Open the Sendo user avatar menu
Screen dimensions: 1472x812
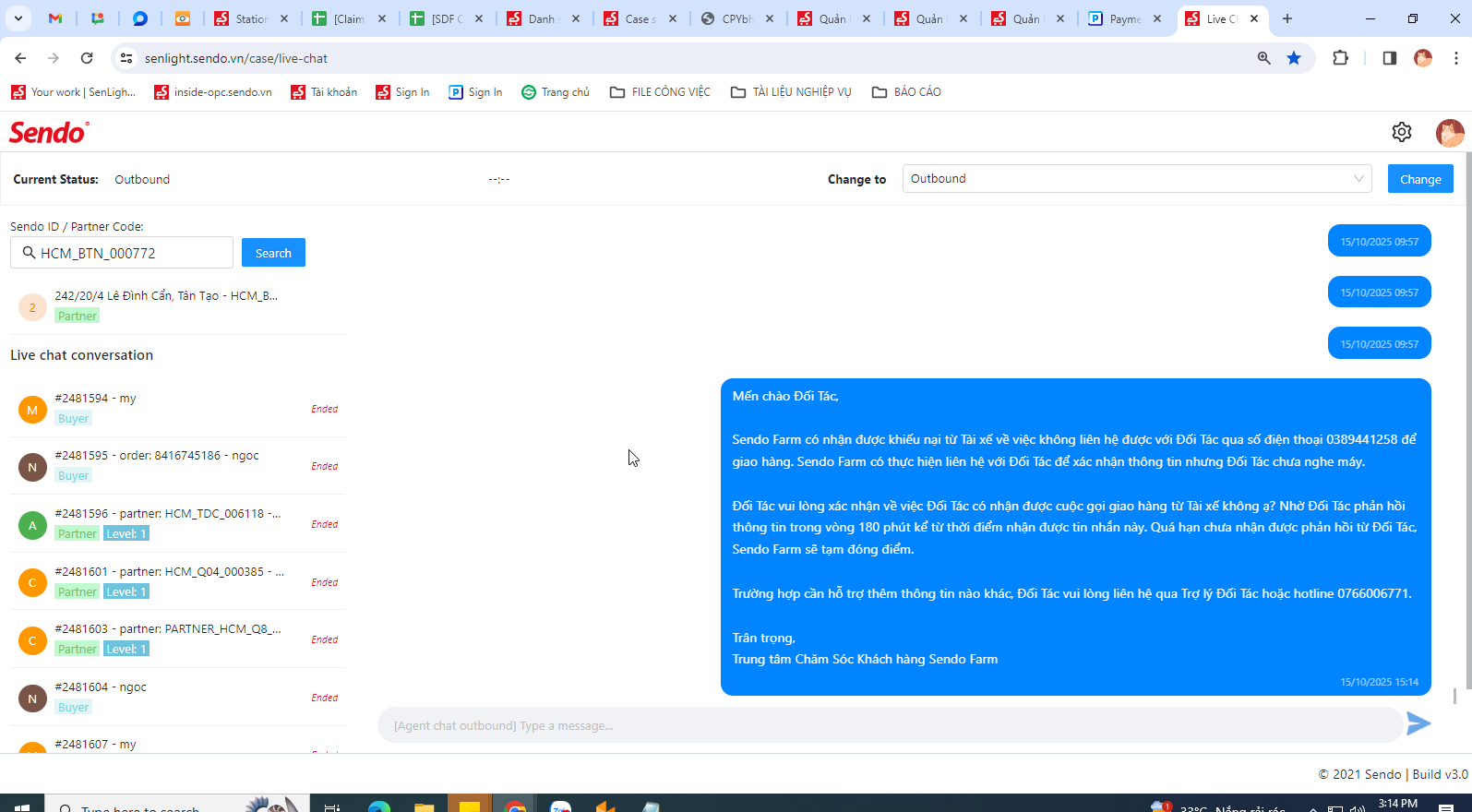(1450, 133)
